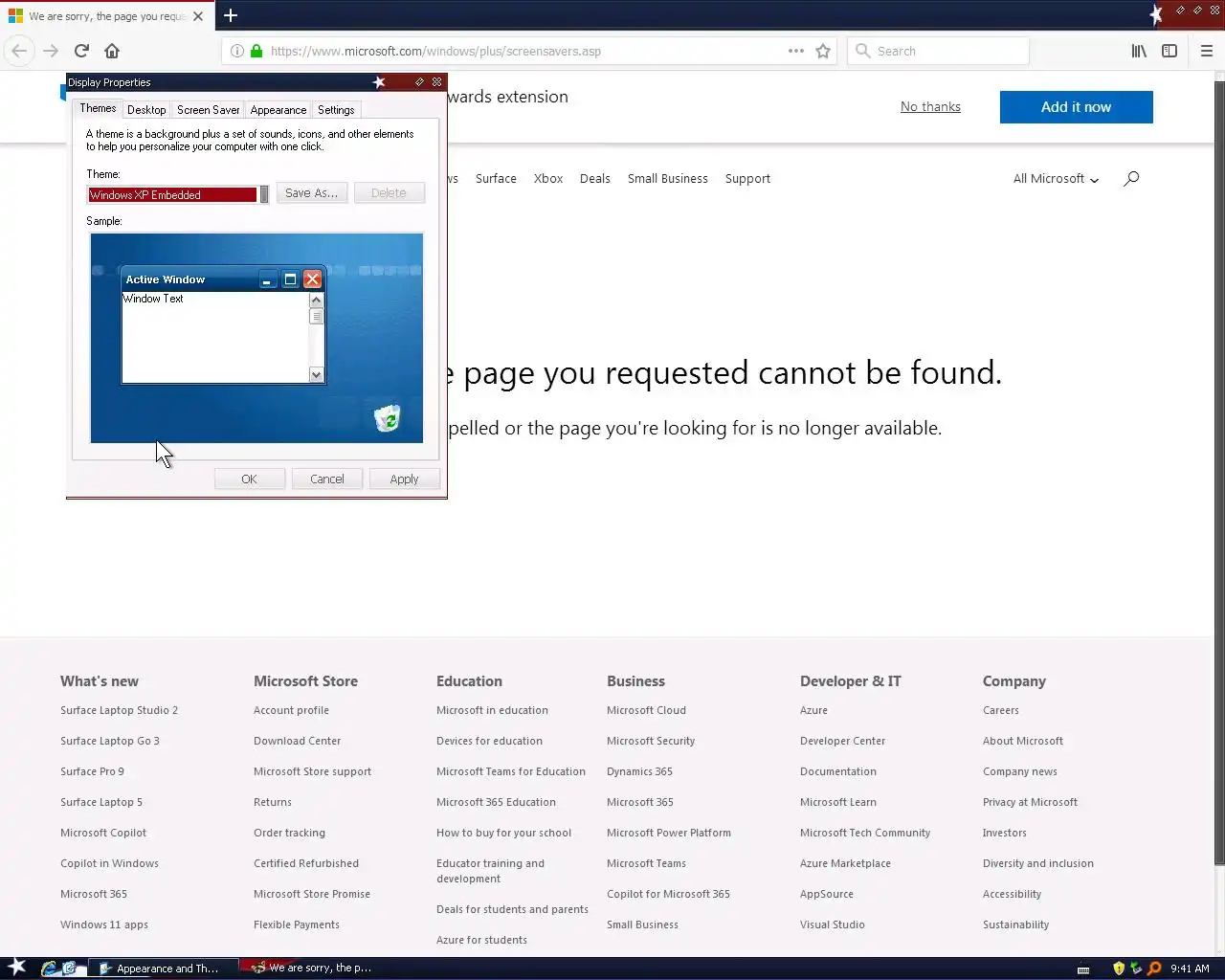Click the browser Search box

pos(938,51)
